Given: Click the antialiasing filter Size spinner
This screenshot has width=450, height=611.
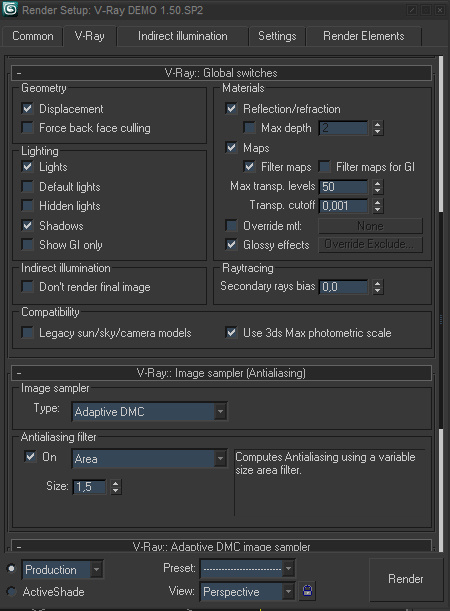Looking at the screenshot, I should 115,487.
